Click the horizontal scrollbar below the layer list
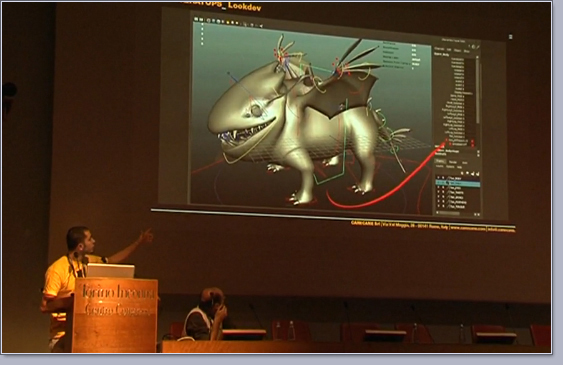Image resolution: width=563 pixels, height=365 pixels. 449,213
